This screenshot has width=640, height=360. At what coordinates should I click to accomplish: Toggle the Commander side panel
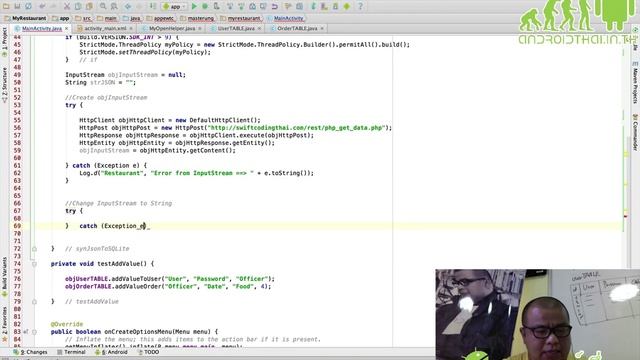(635, 132)
